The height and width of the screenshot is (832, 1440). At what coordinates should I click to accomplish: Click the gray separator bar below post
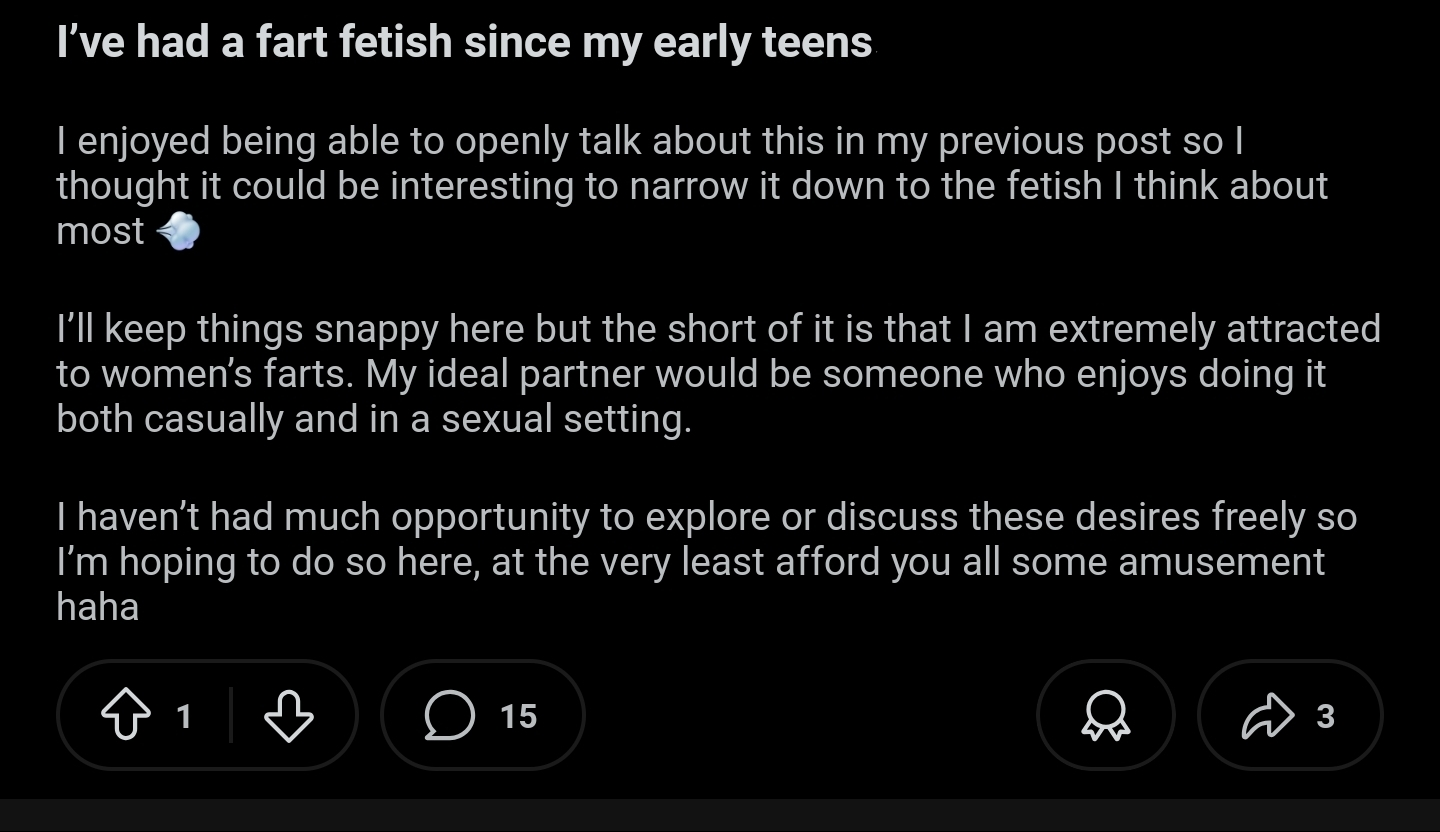click(x=720, y=815)
